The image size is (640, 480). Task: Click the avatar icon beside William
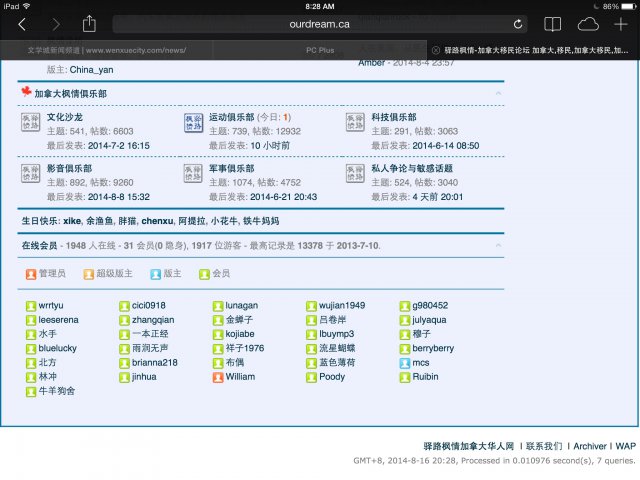point(218,377)
